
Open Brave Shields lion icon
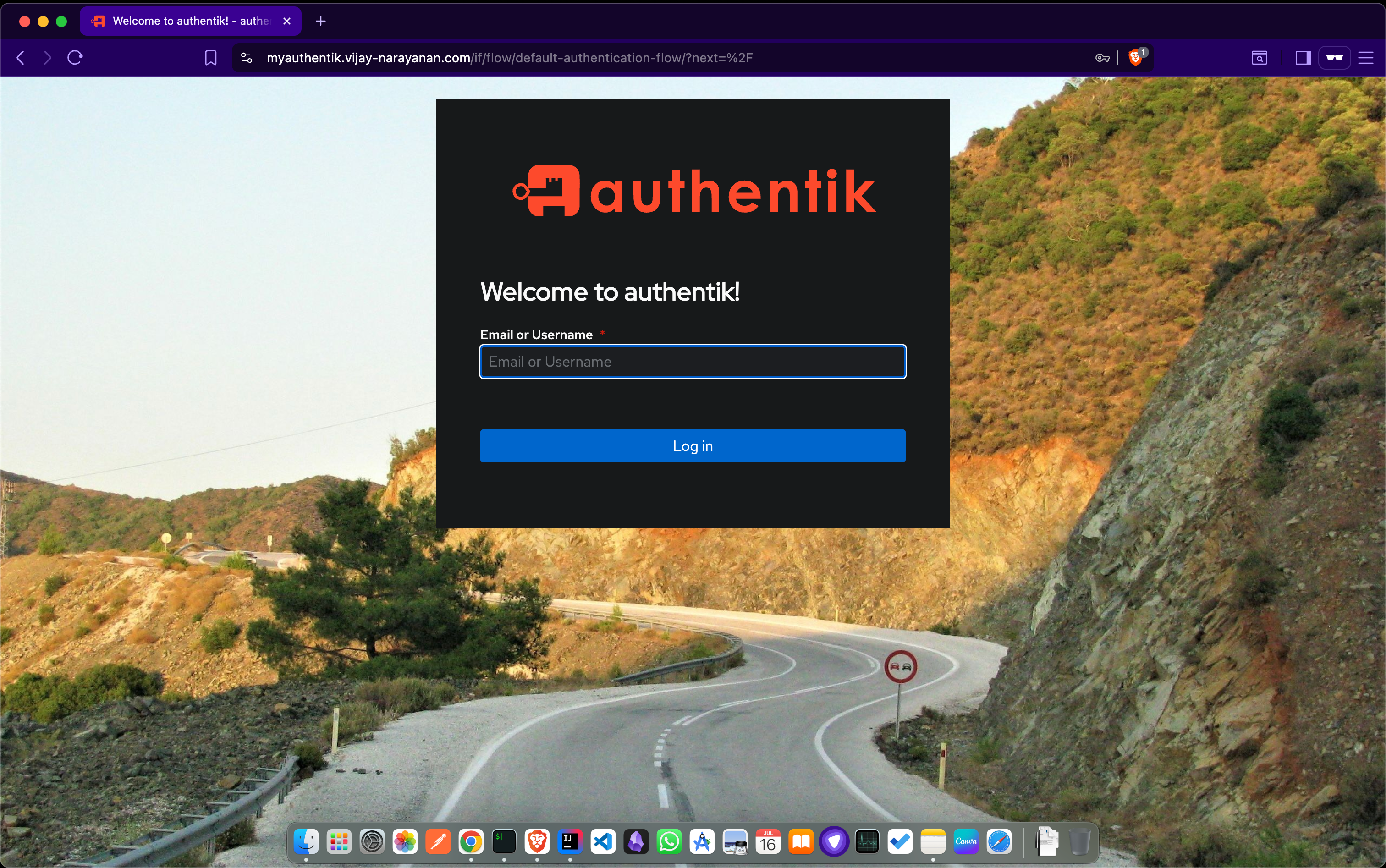1135,57
